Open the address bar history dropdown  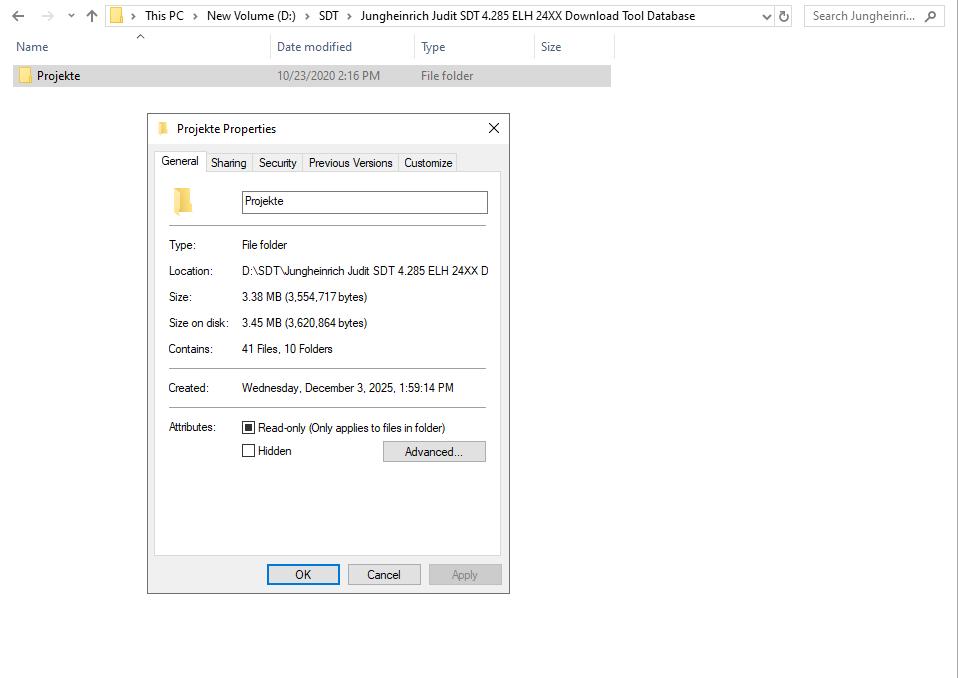pos(767,17)
